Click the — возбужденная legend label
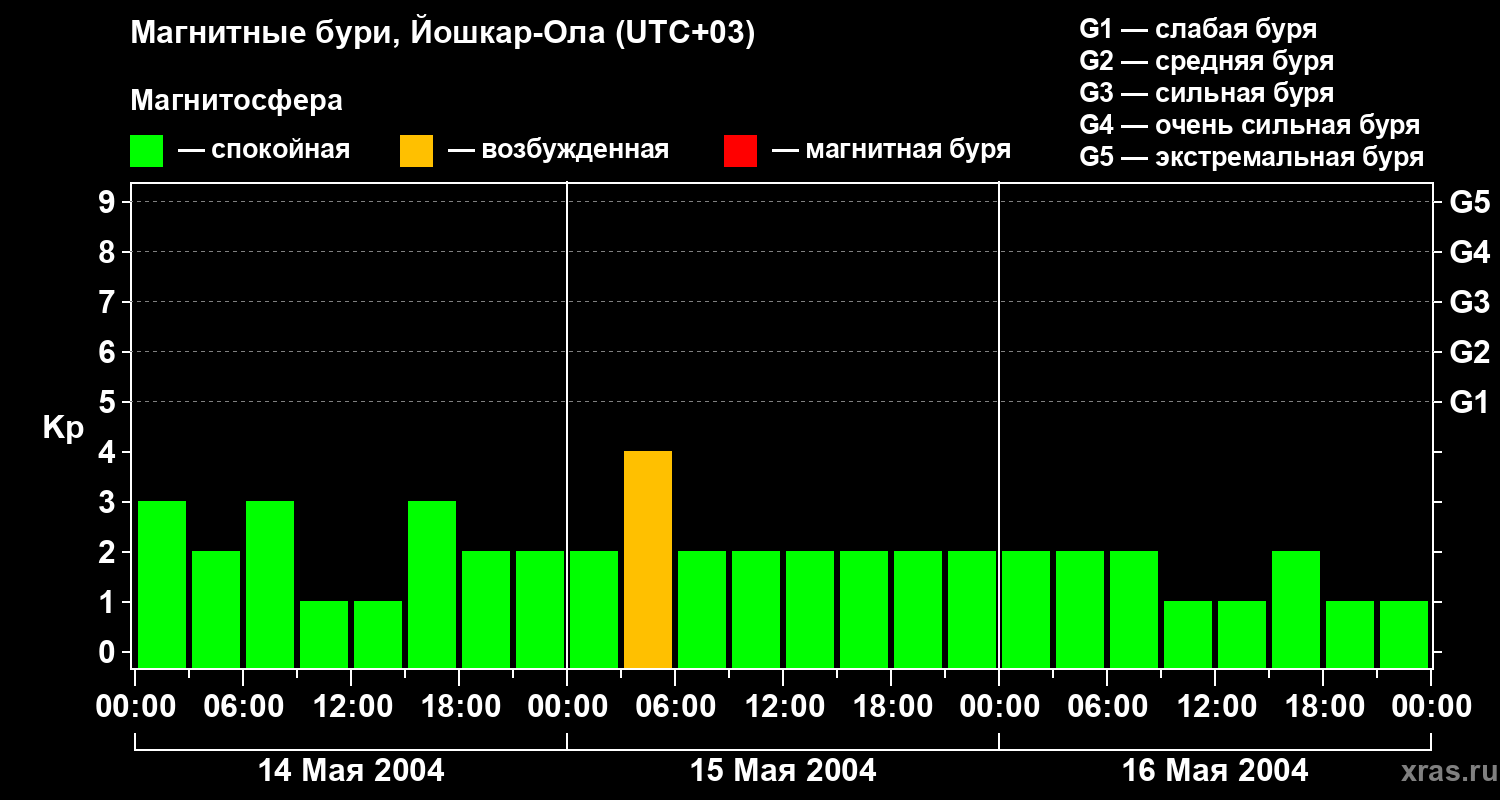 (558, 150)
